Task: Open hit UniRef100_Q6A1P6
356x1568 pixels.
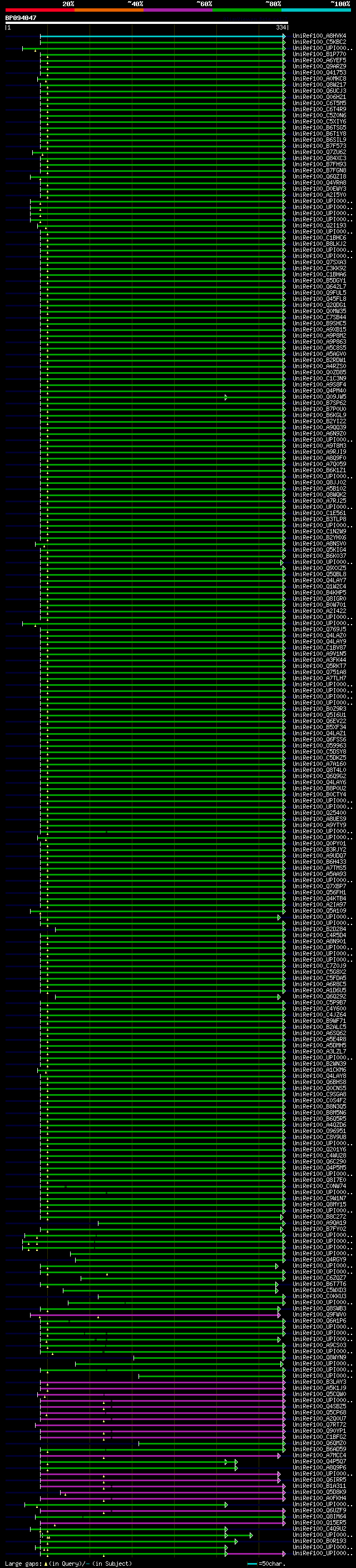Action: pyautogui.click(x=319, y=1321)
